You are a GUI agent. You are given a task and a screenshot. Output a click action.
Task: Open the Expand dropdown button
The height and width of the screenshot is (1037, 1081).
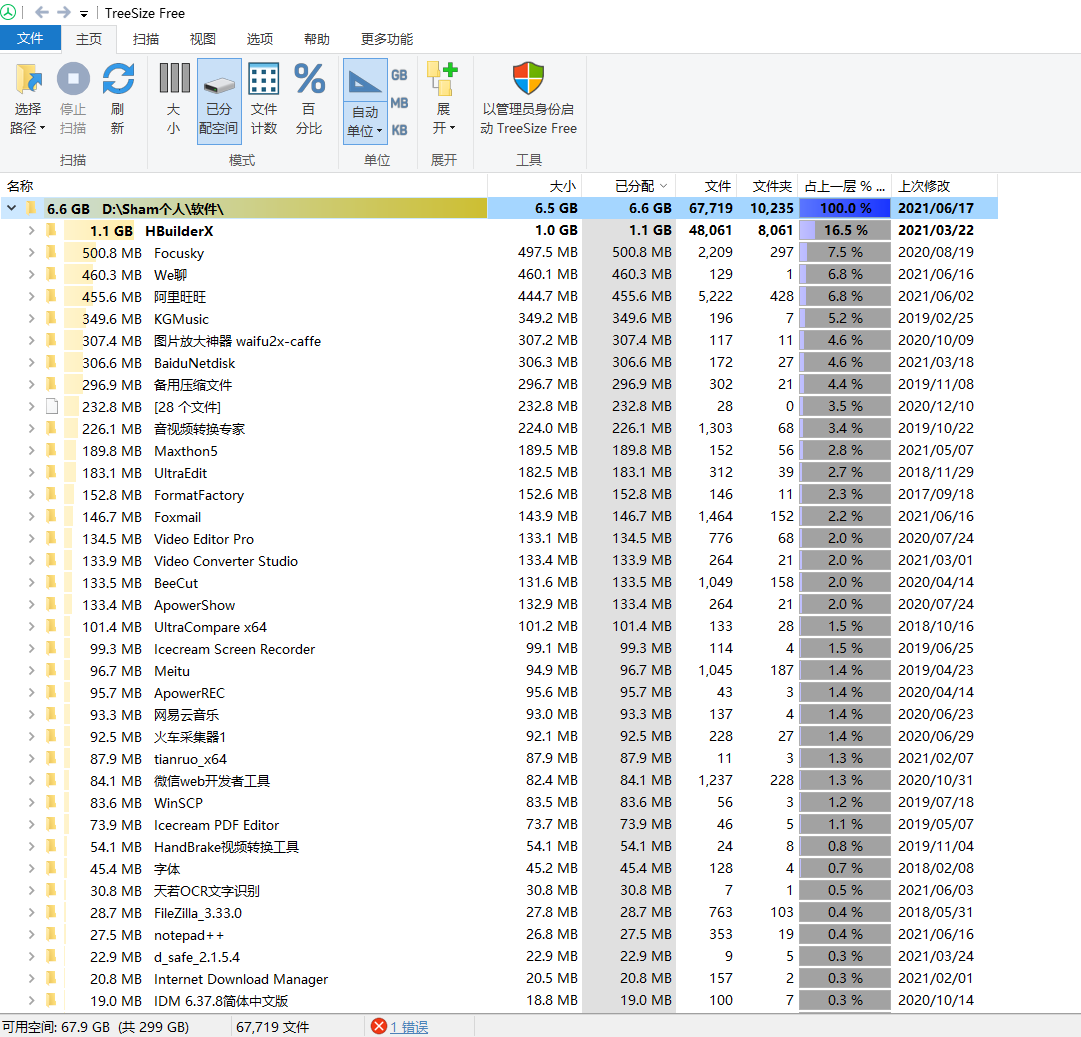pyautogui.click(x=443, y=99)
